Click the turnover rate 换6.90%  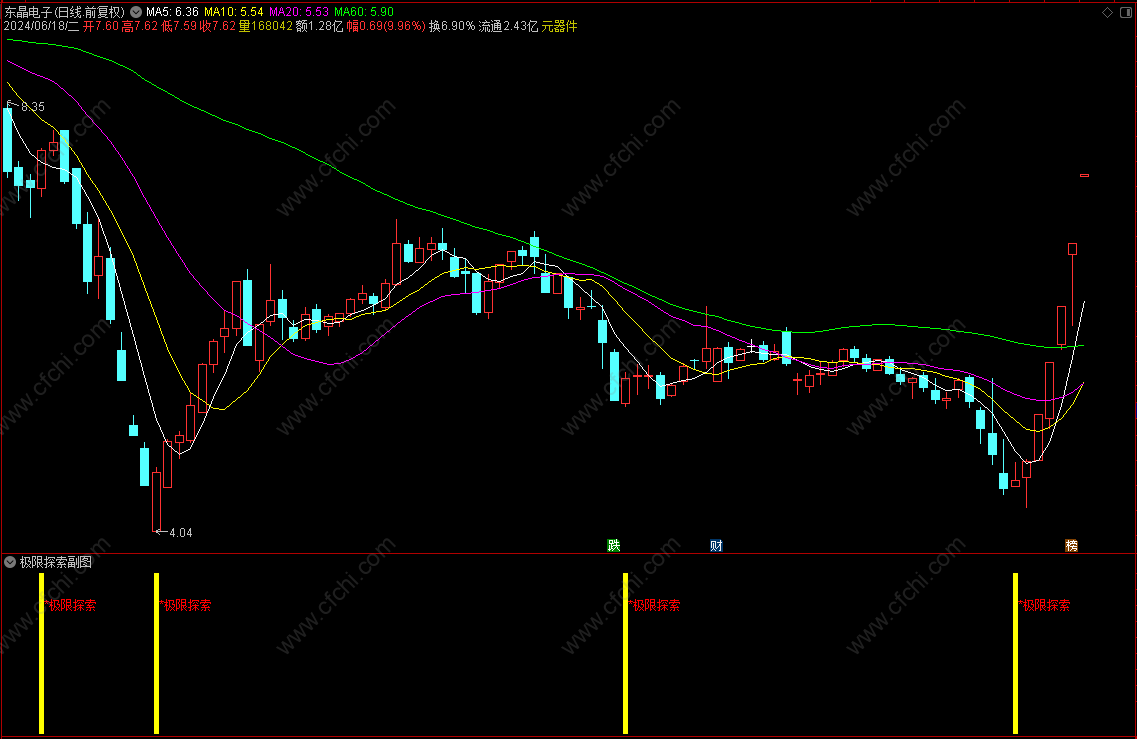click(x=452, y=27)
